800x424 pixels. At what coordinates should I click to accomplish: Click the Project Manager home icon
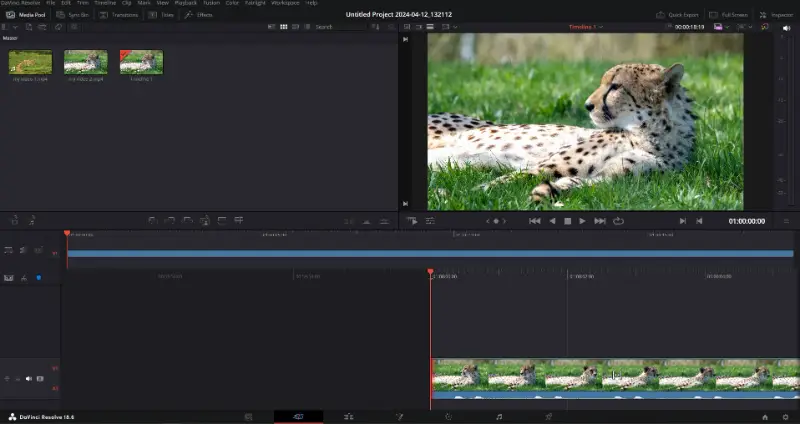pyautogui.click(x=765, y=417)
